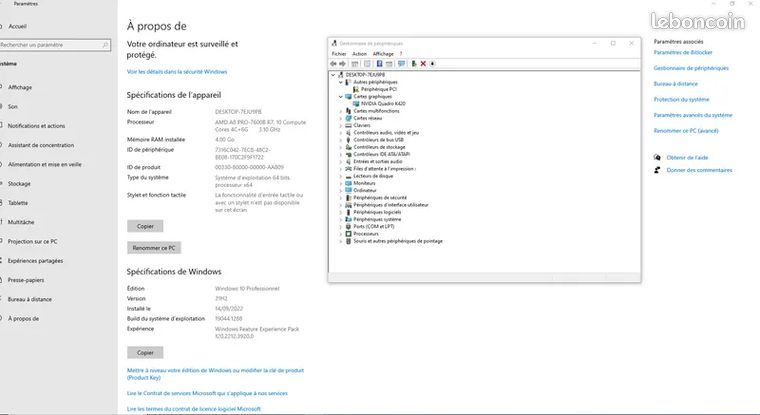Collapse the Cartes graphiques node

click(x=341, y=97)
